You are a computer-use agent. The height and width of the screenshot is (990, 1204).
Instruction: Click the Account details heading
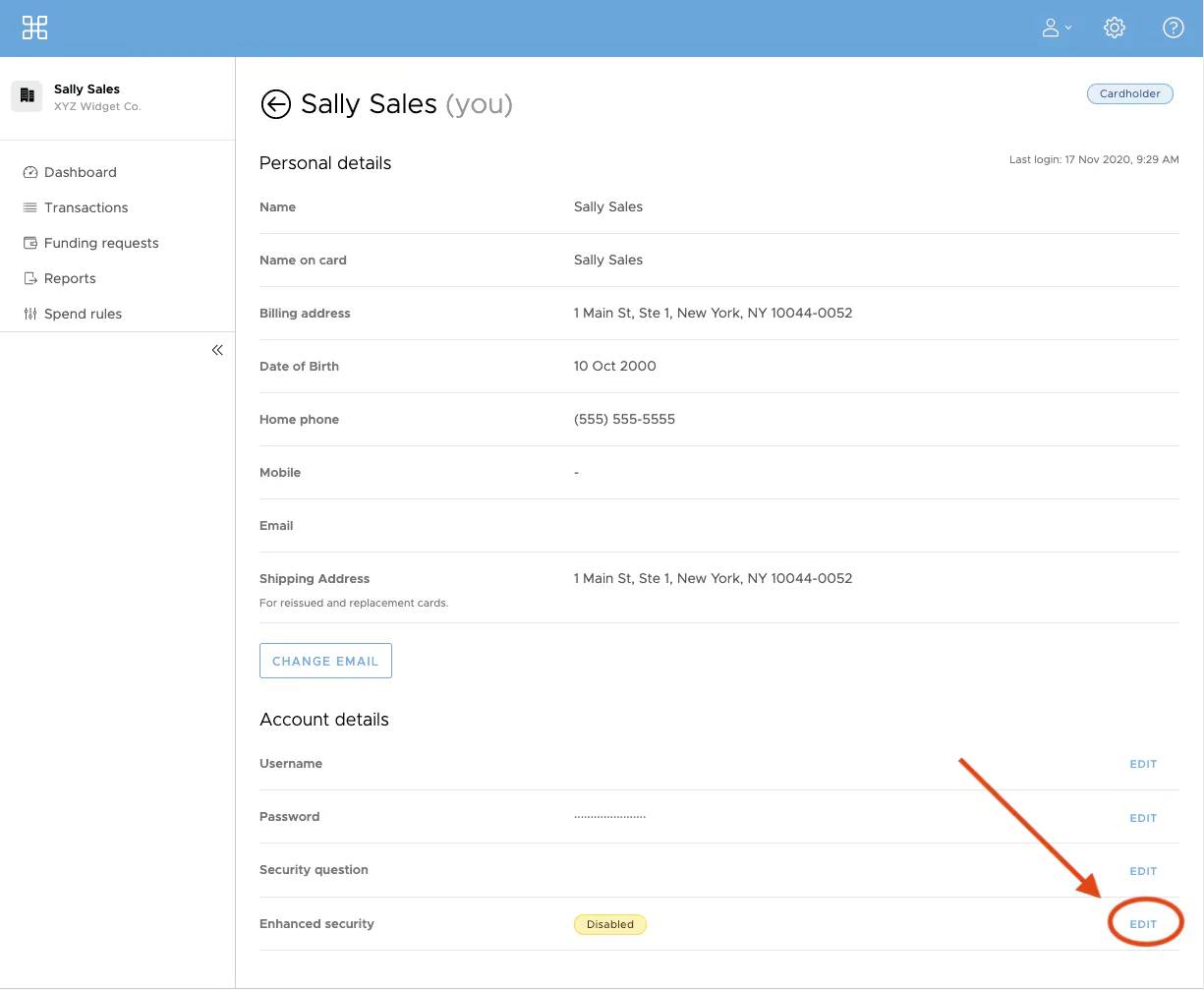pos(324,720)
